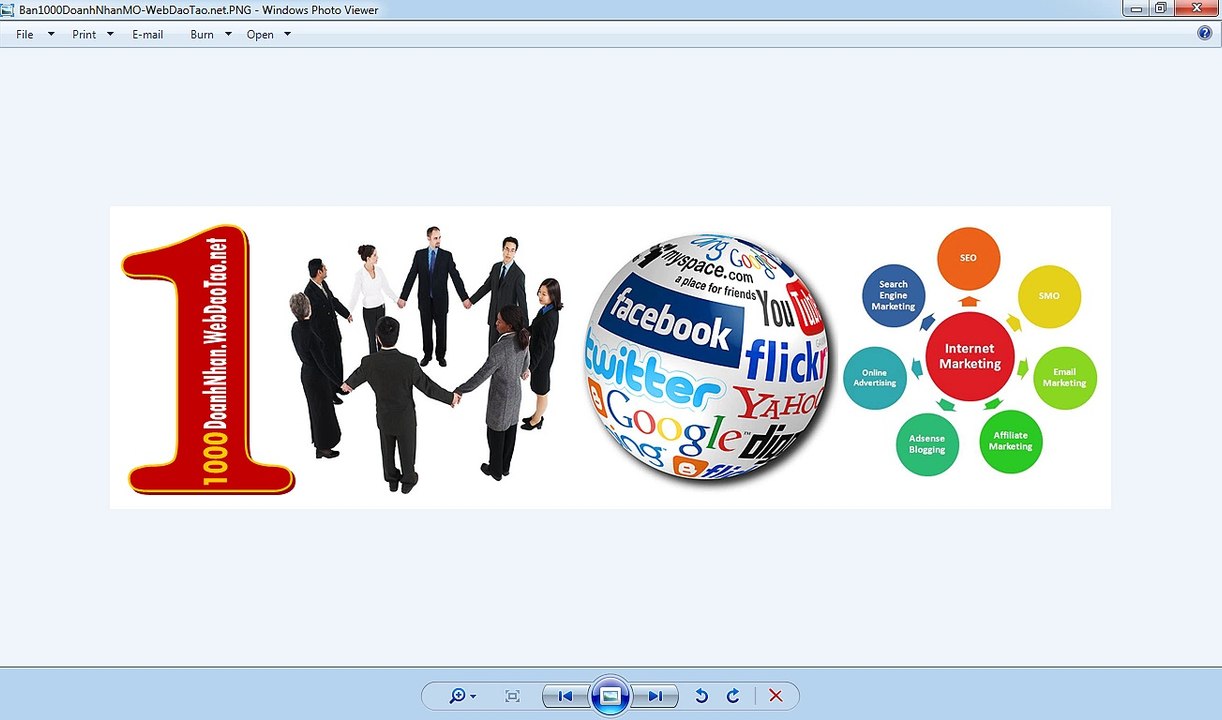
Task: Expand the Print dropdown arrow
Action: [x=110, y=34]
